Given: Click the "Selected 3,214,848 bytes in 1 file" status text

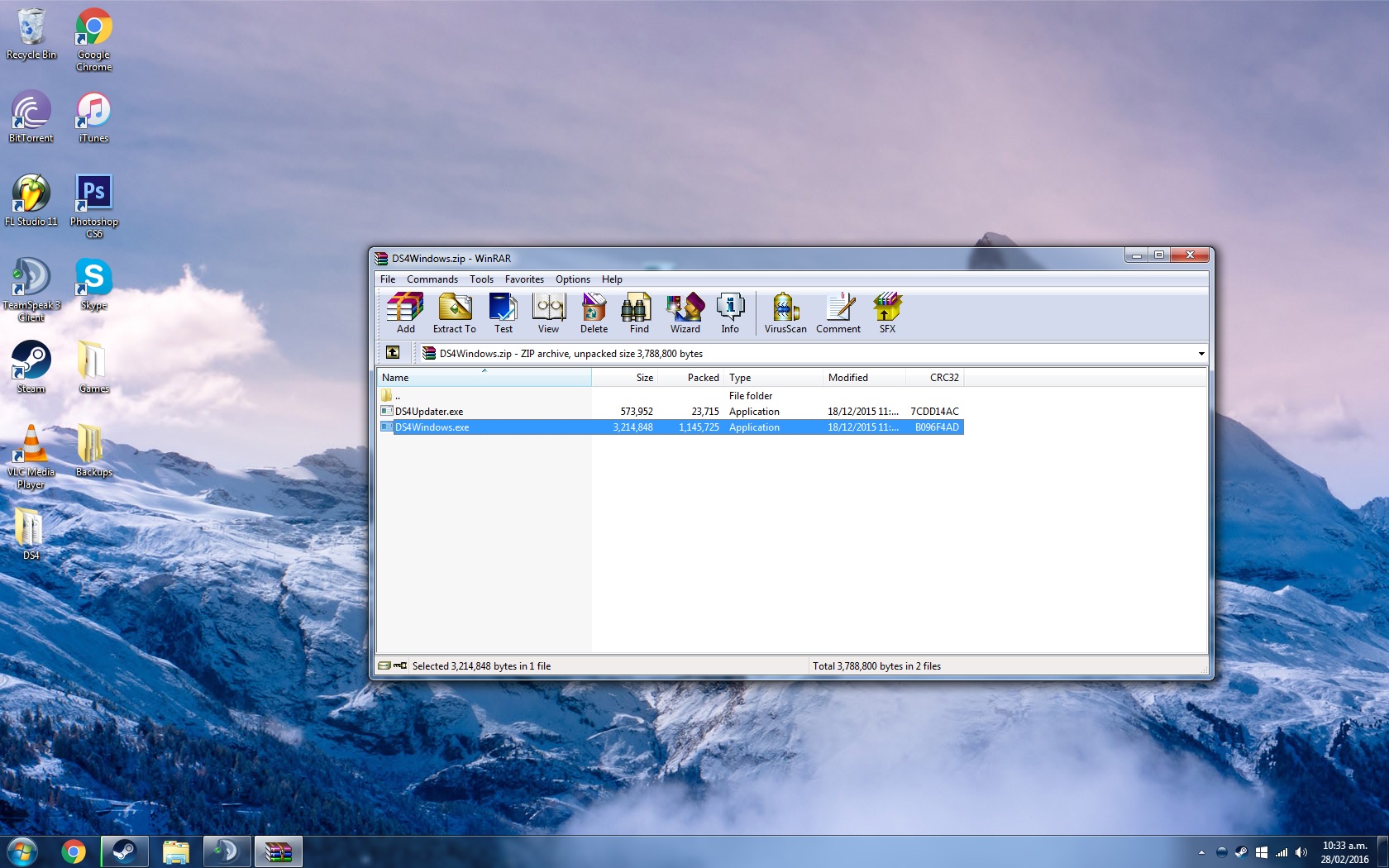Looking at the screenshot, I should tap(481, 666).
